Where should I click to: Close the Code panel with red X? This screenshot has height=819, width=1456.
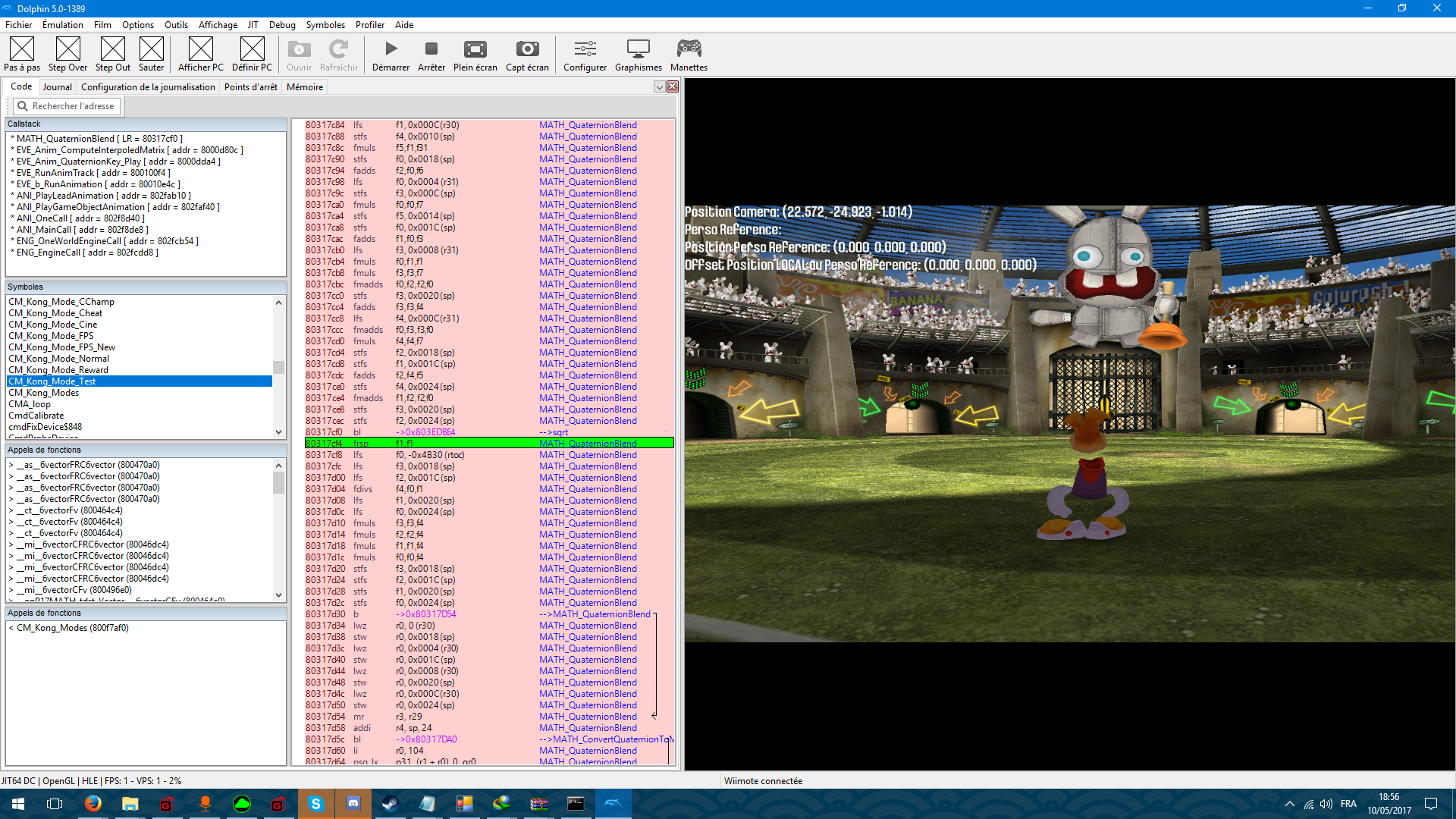point(673,87)
